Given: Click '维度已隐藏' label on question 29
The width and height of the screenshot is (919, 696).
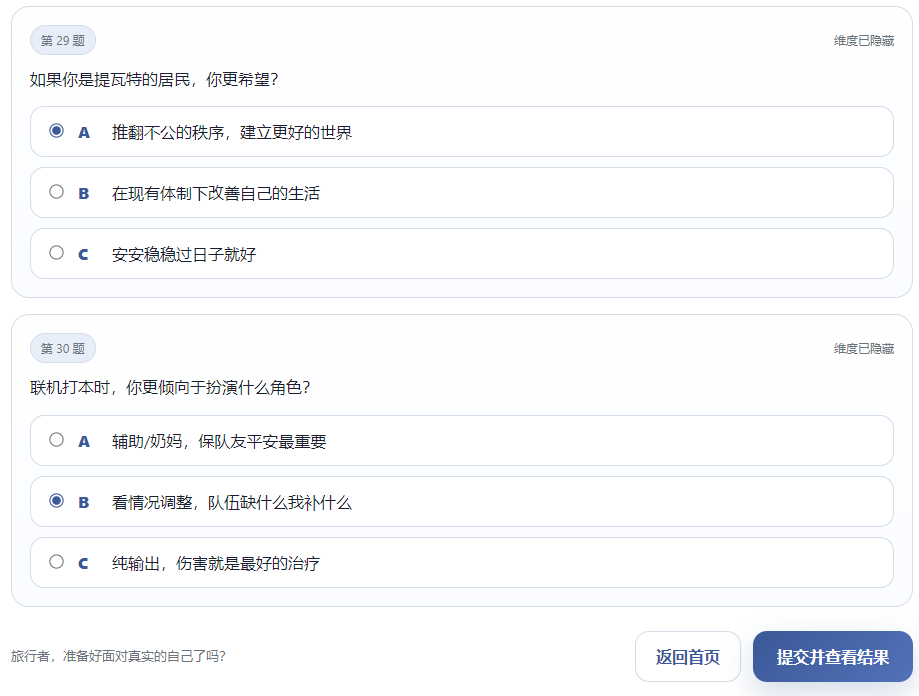Looking at the screenshot, I should [864, 41].
